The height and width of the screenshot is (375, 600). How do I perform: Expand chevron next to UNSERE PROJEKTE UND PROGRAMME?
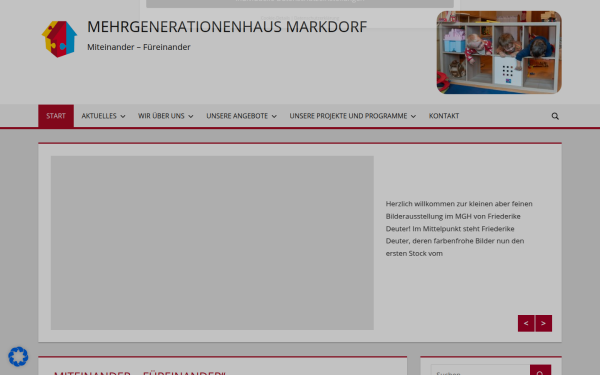coord(413,116)
